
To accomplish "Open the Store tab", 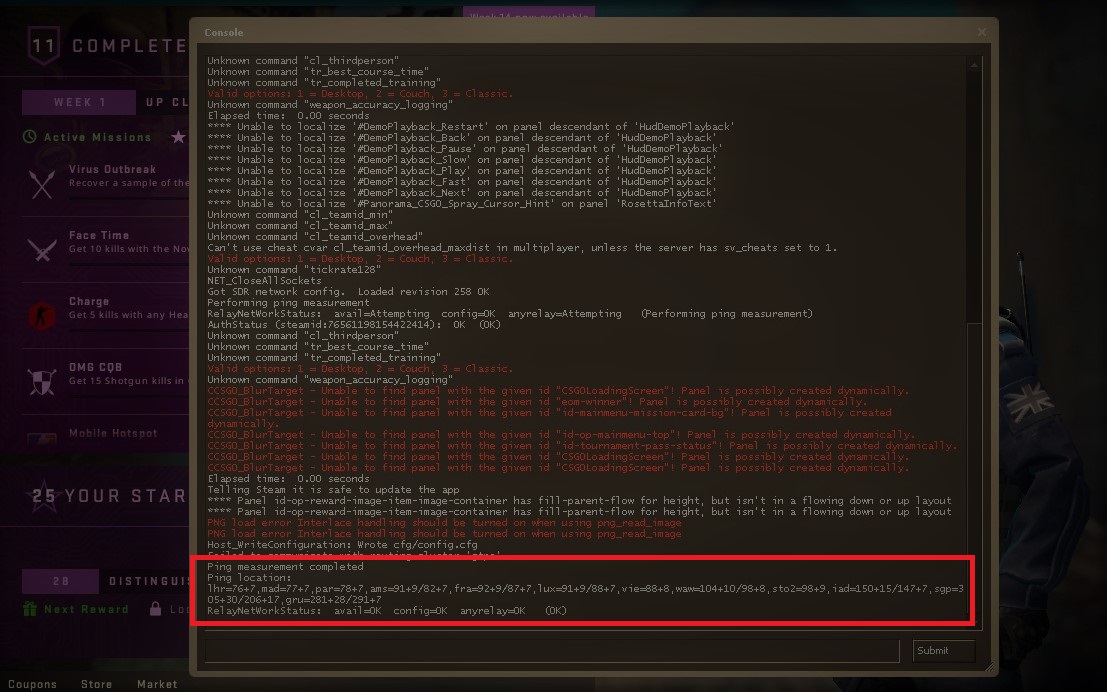I will [x=96, y=684].
